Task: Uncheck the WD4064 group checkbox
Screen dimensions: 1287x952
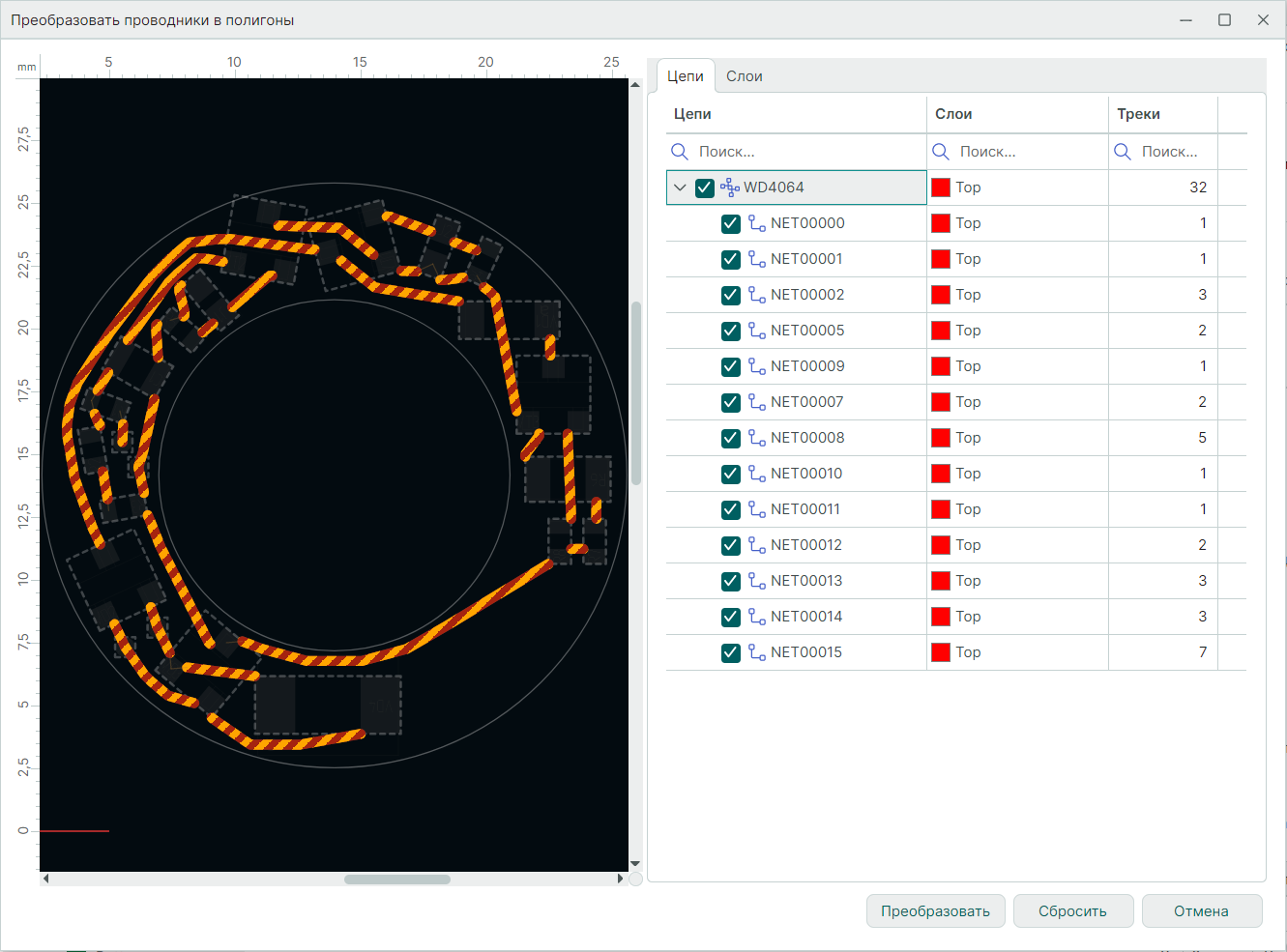Action: [705, 188]
